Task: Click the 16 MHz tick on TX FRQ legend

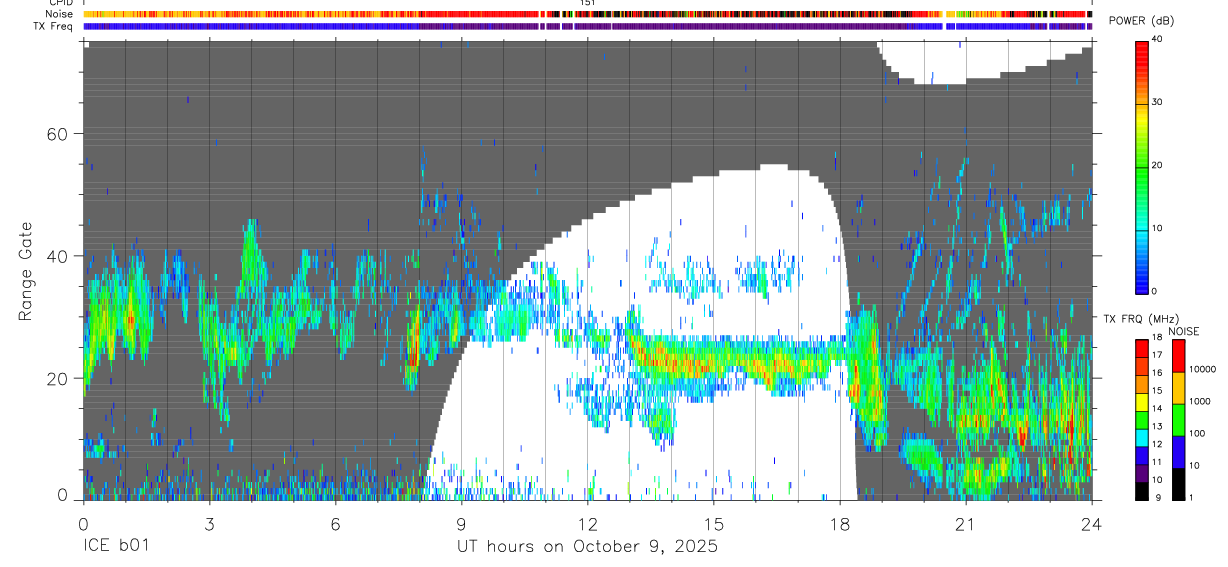Action: tap(1157, 373)
